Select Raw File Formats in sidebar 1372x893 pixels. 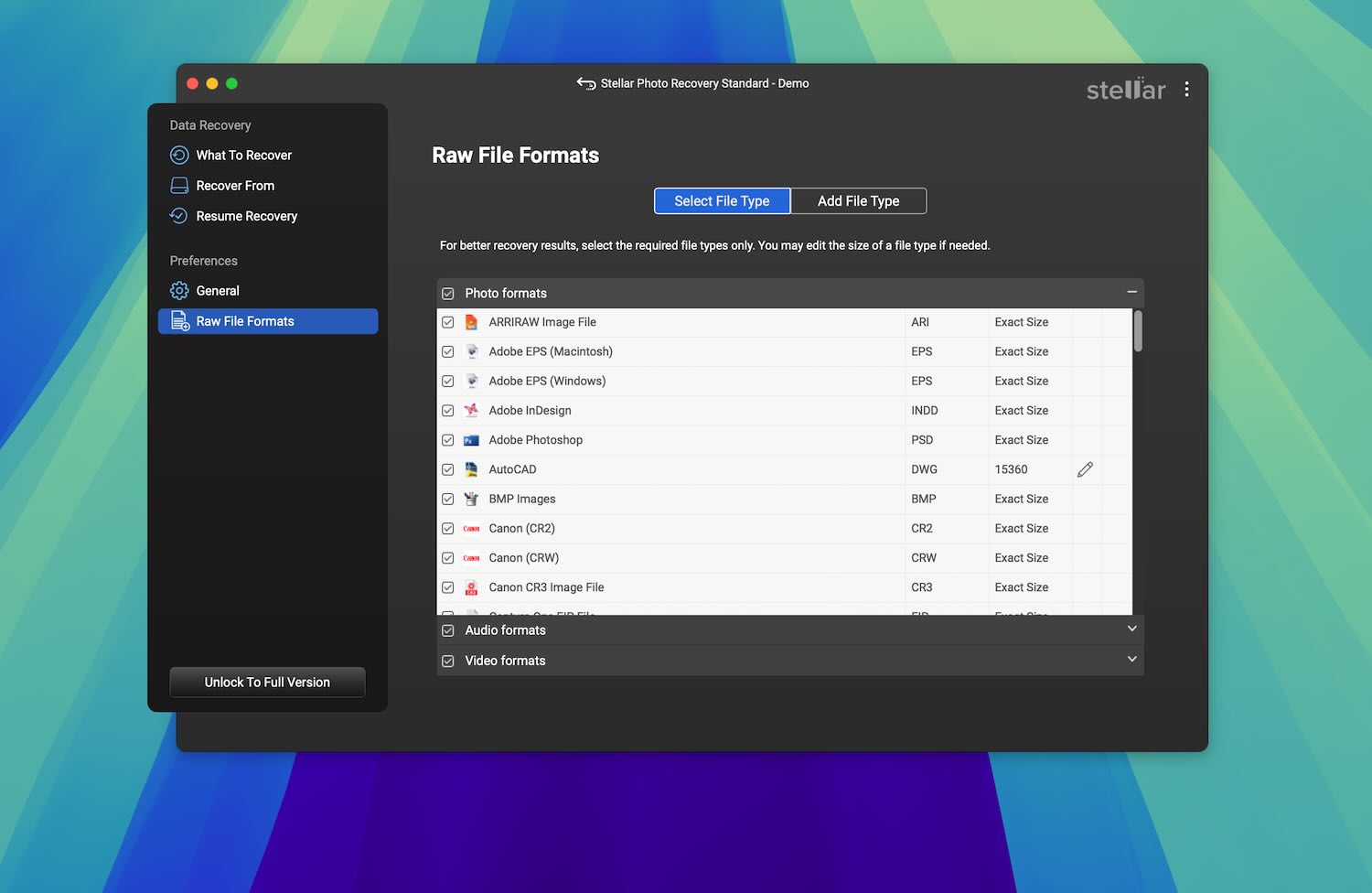[x=268, y=321]
